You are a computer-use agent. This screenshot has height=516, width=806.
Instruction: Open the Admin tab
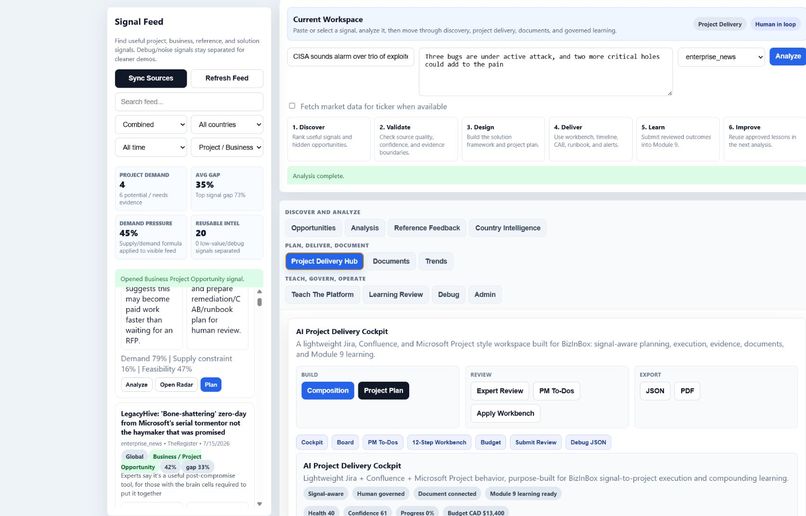(485, 294)
